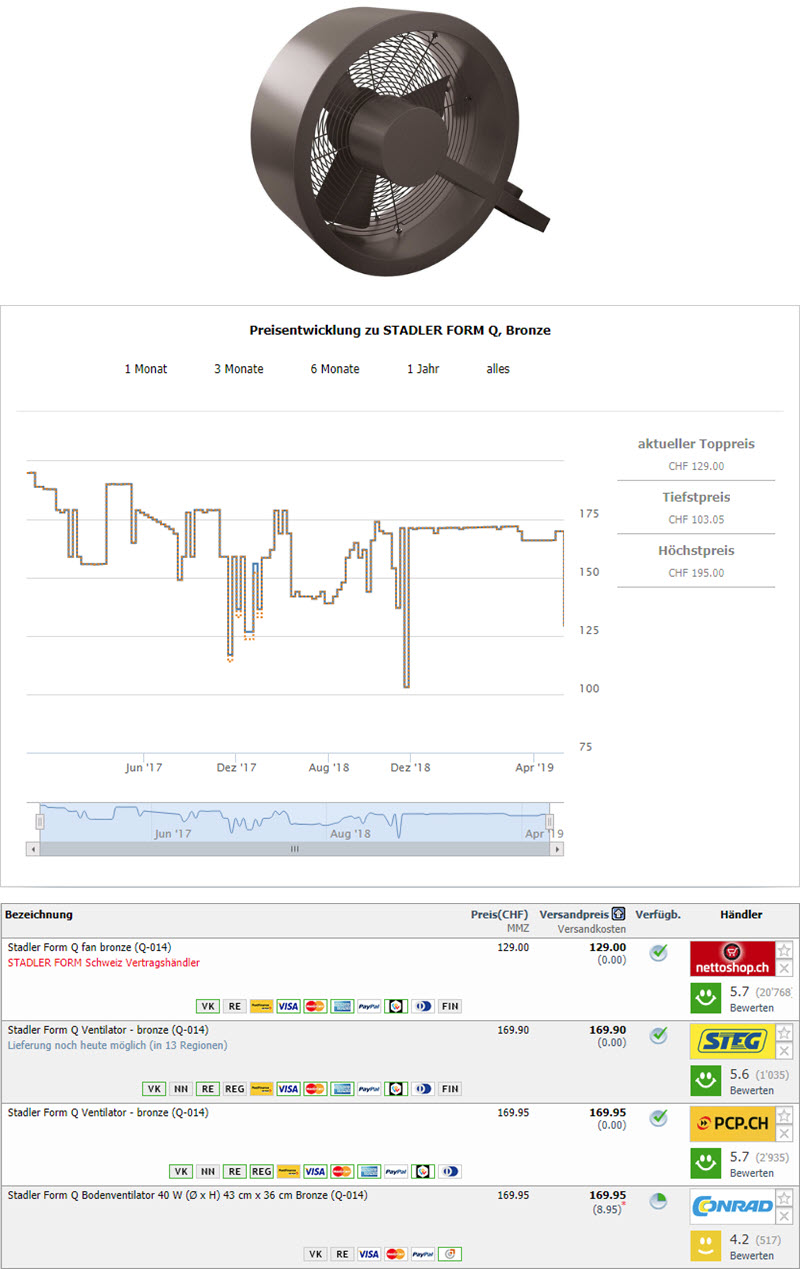Click right arrow of chart scrollbar
This screenshot has height=1269, width=800.
(556, 849)
